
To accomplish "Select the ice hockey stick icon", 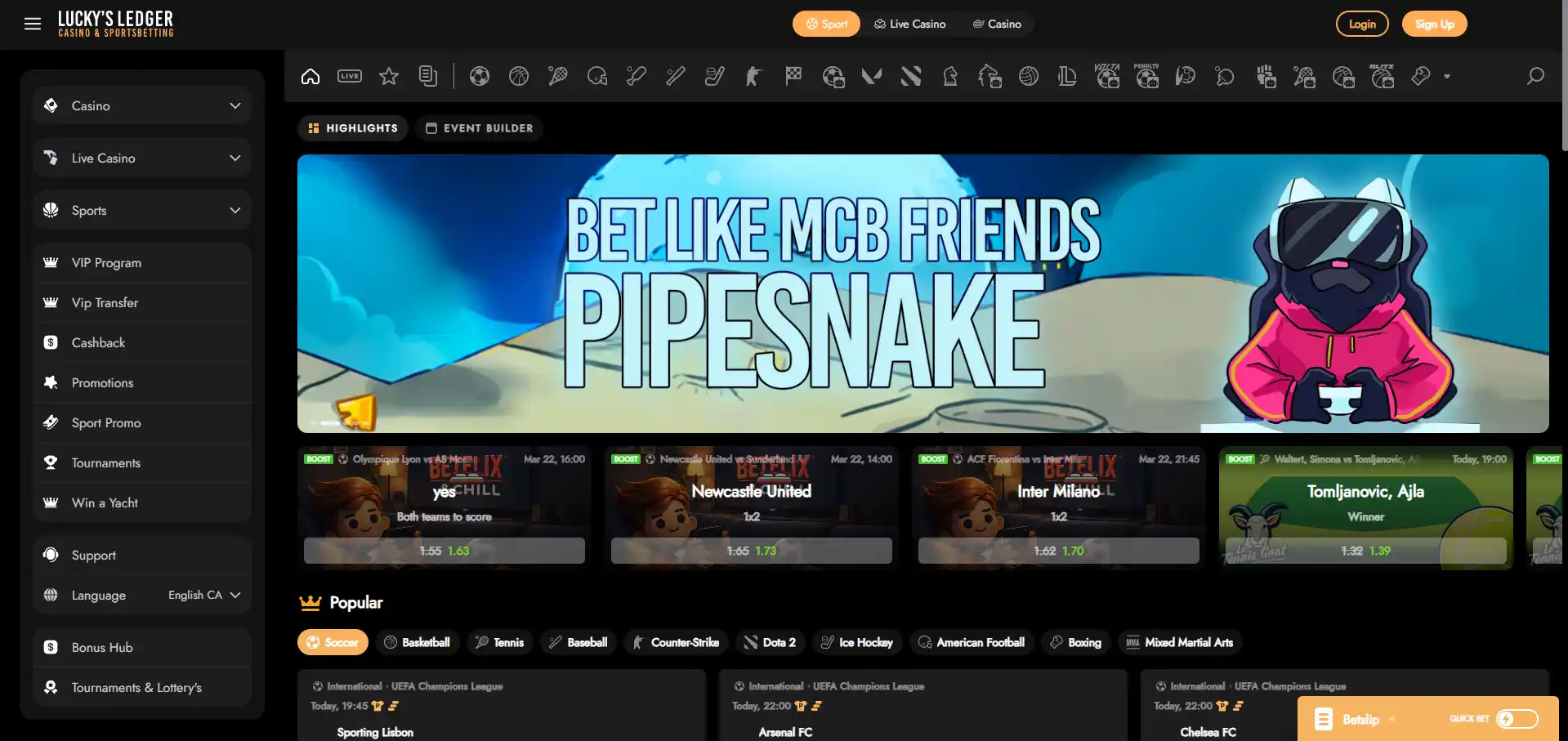I will point(715,76).
